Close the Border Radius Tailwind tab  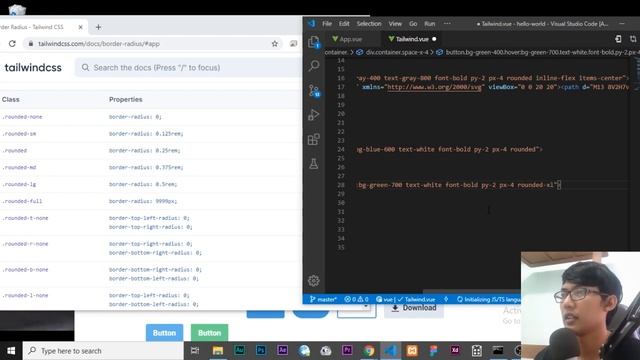(80, 27)
